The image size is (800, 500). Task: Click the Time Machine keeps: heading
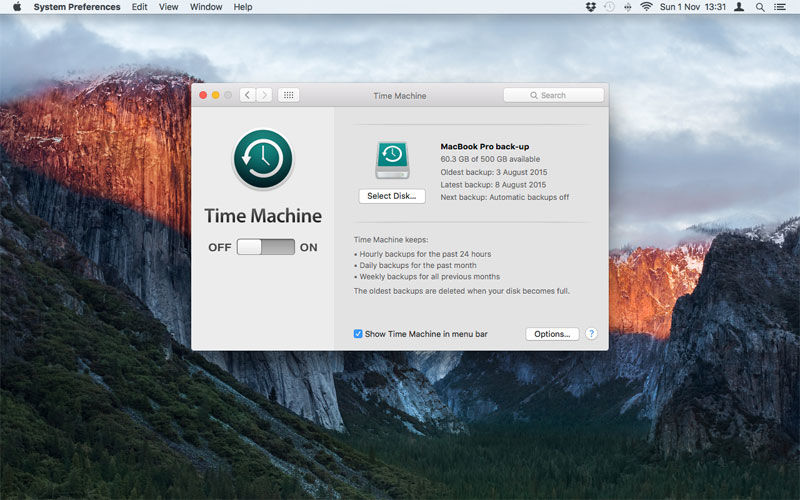[391, 239]
